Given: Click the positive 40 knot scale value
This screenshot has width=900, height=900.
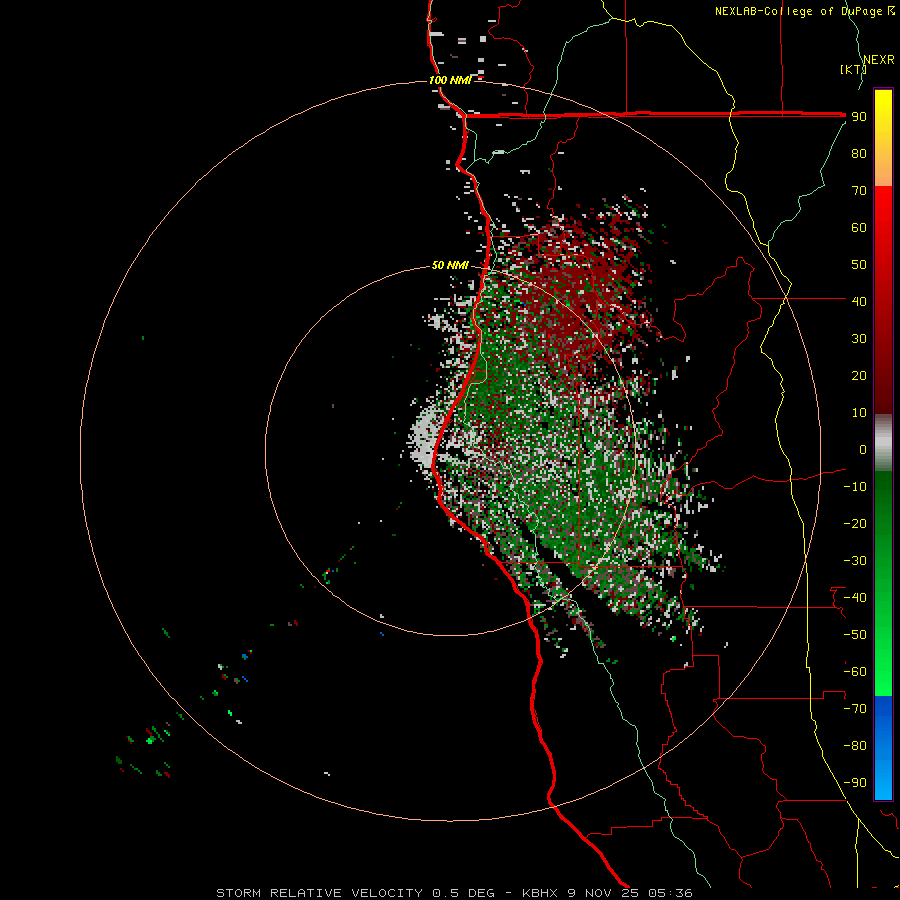Looking at the screenshot, I should click(x=859, y=301).
